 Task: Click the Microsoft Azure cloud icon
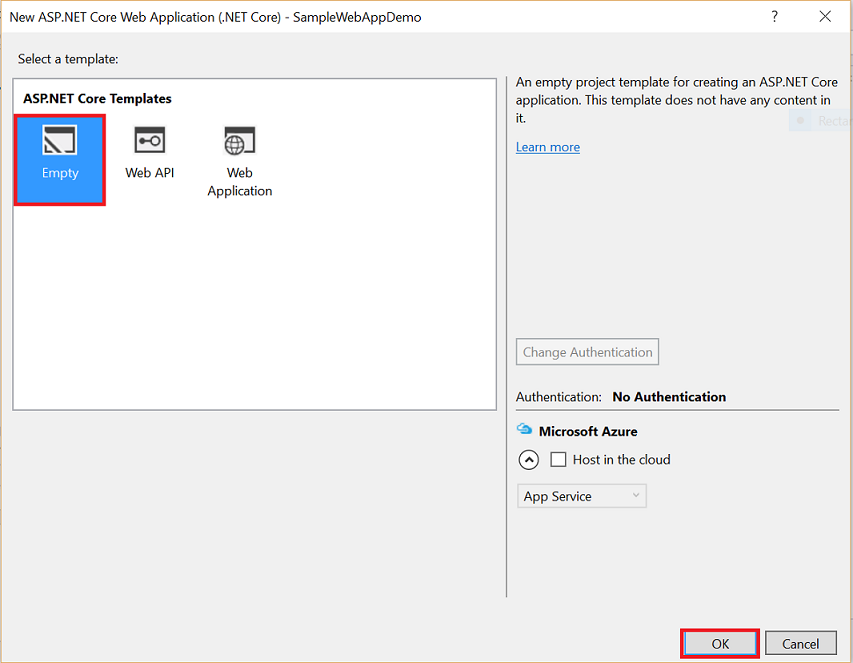click(x=524, y=429)
